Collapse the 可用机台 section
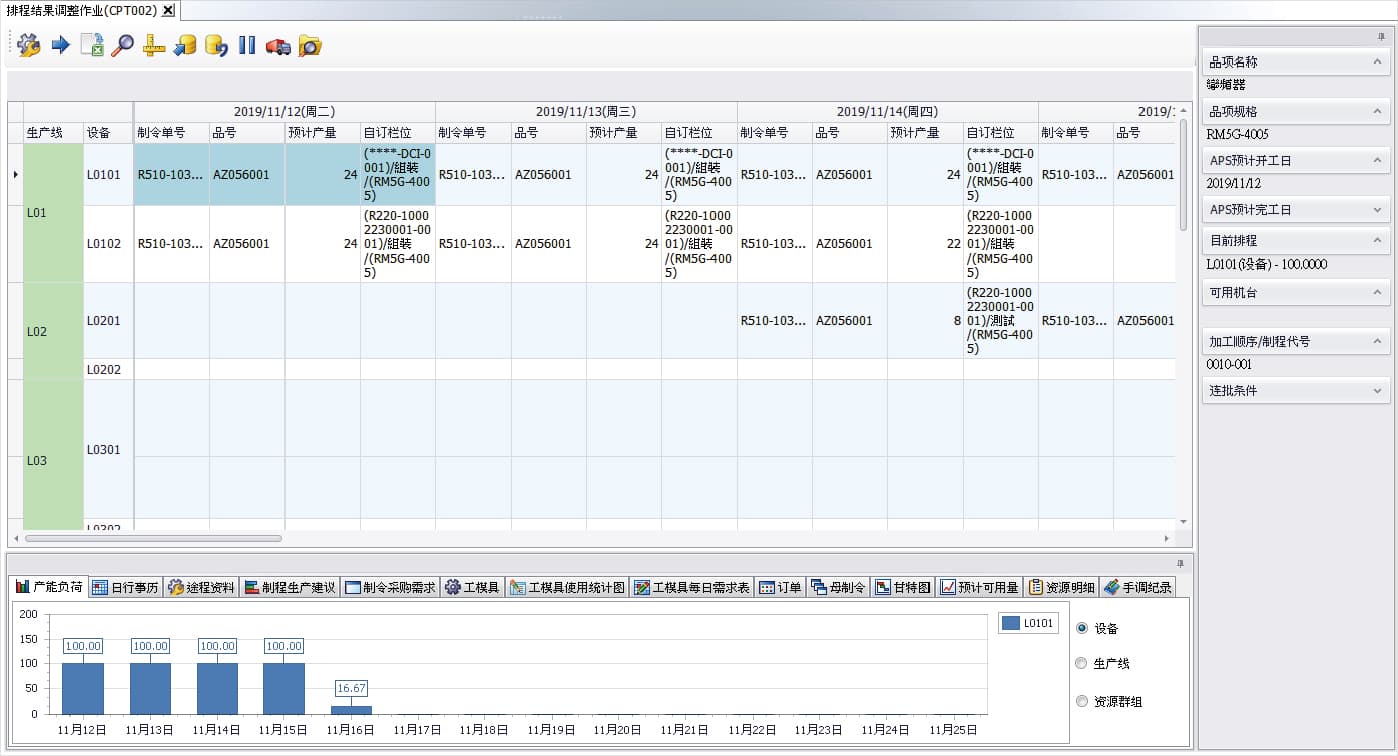 tap(1377, 292)
